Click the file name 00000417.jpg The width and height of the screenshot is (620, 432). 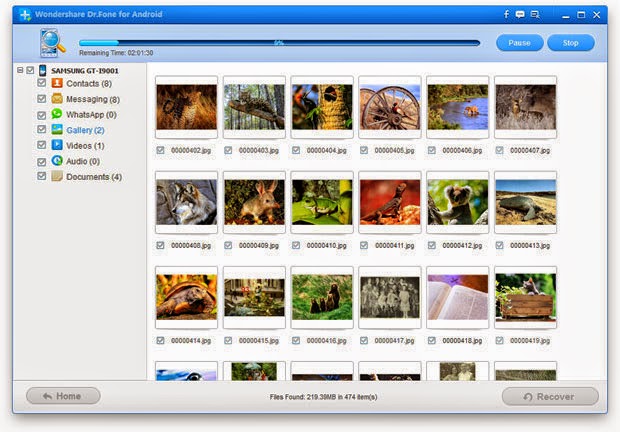pos(394,340)
